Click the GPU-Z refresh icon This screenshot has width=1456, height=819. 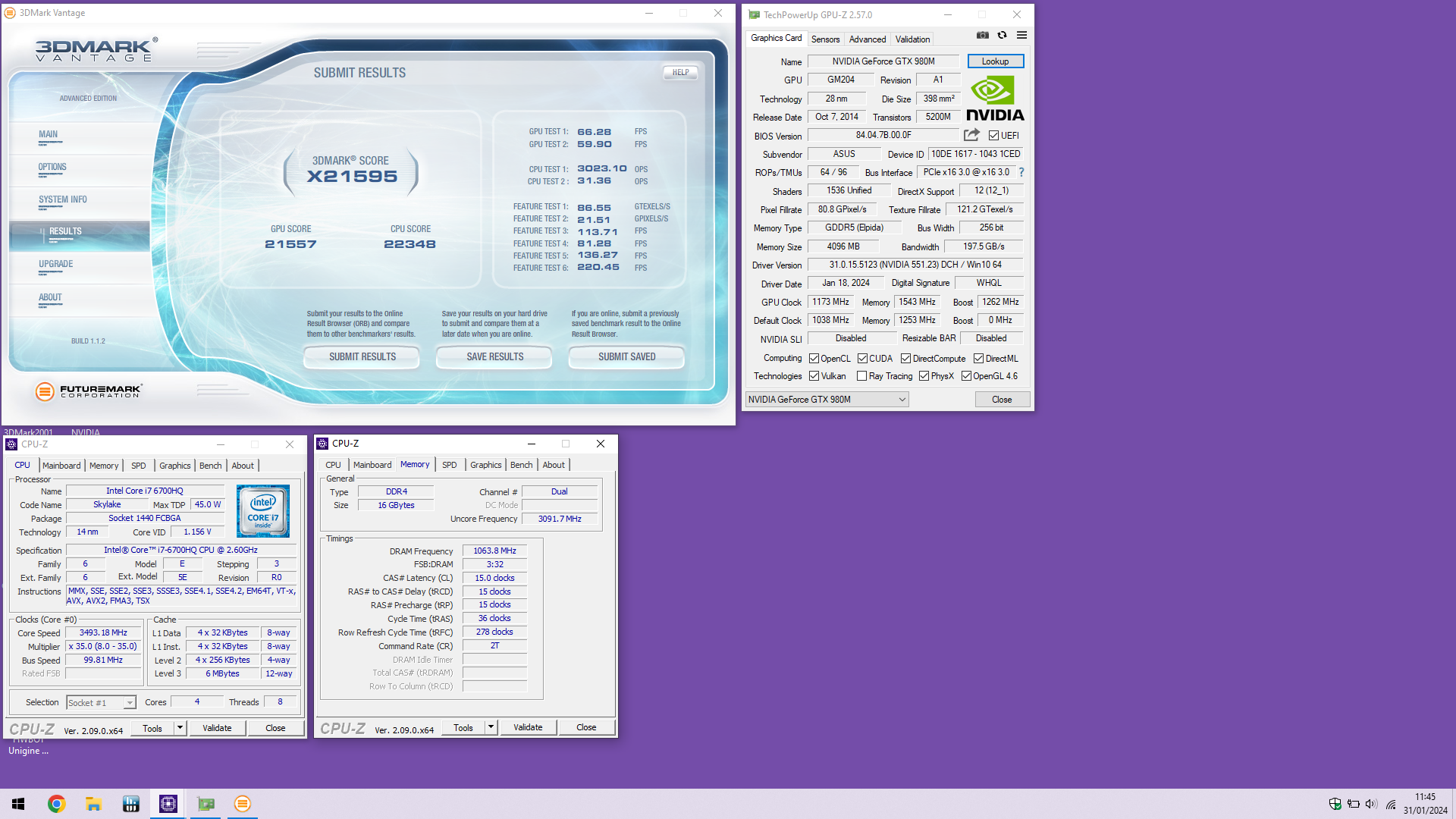[x=1002, y=35]
